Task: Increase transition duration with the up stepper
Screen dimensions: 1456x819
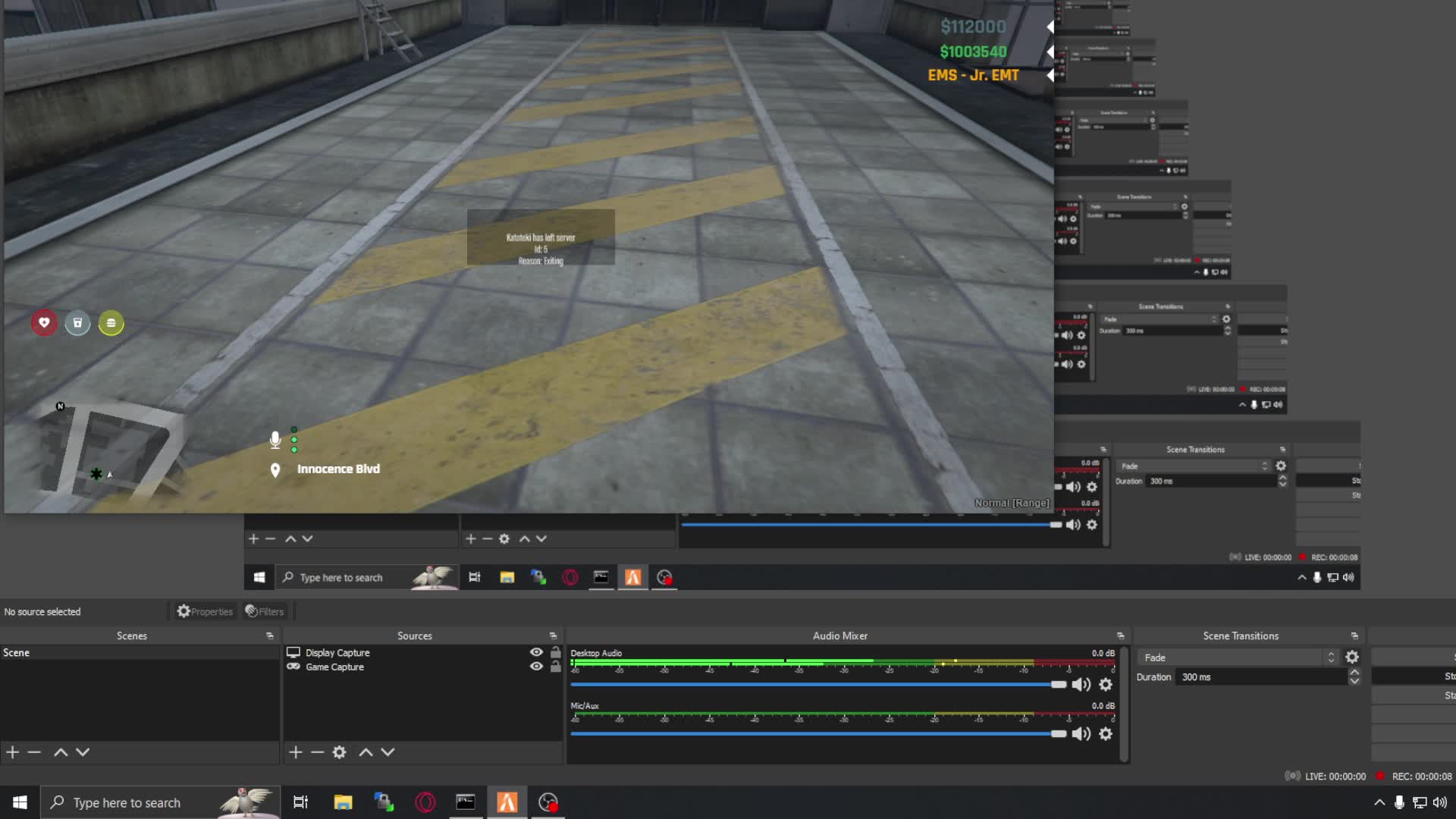Action: [x=1355, y=673]
